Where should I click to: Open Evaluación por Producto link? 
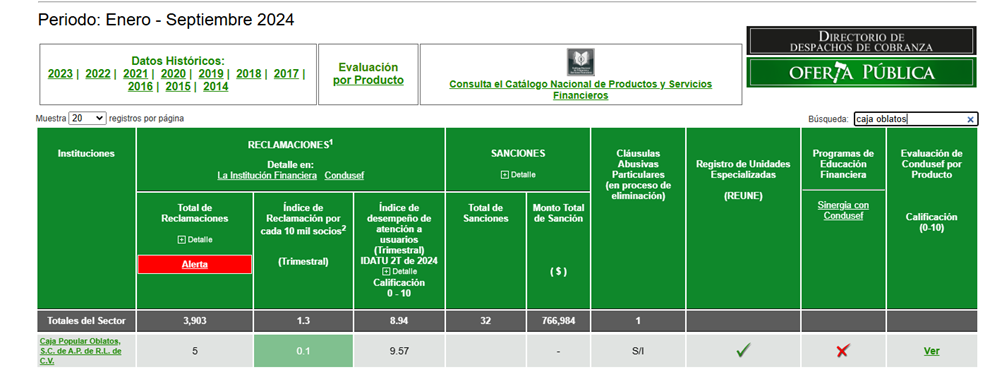[368, 74]
